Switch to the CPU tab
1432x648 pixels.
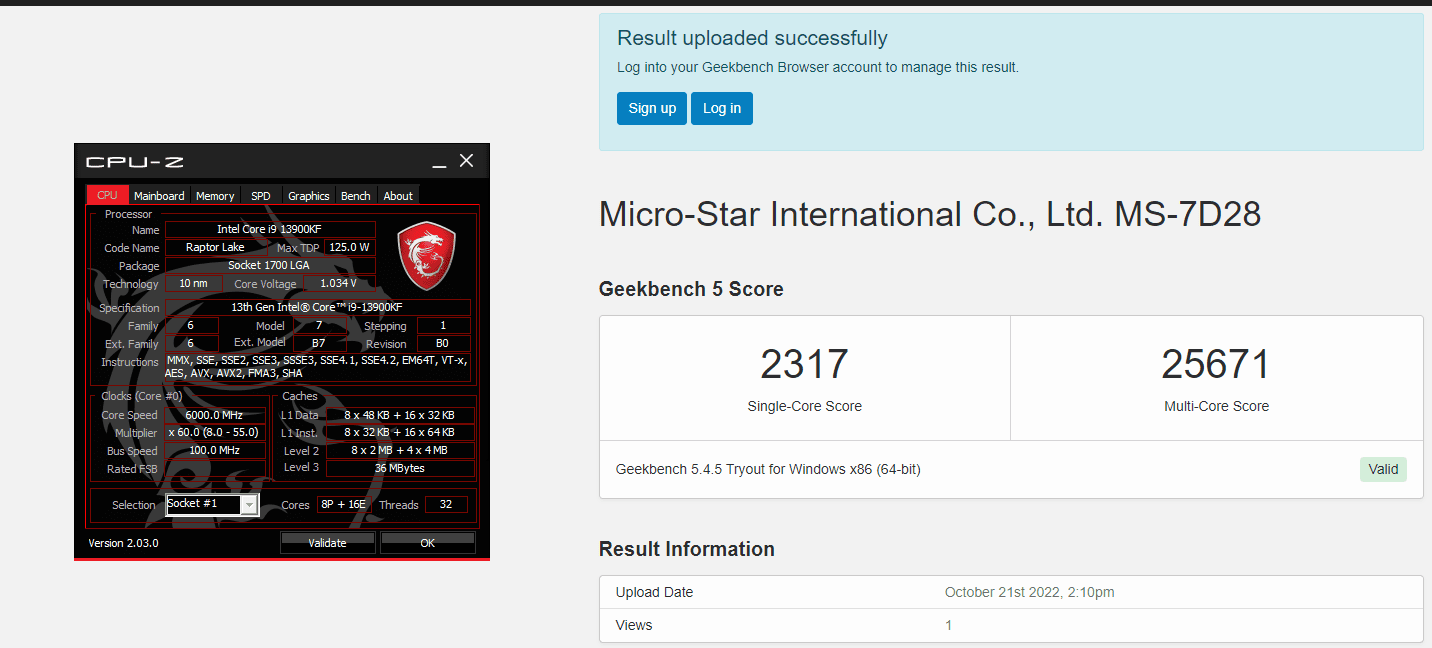(x=108, y=195)
